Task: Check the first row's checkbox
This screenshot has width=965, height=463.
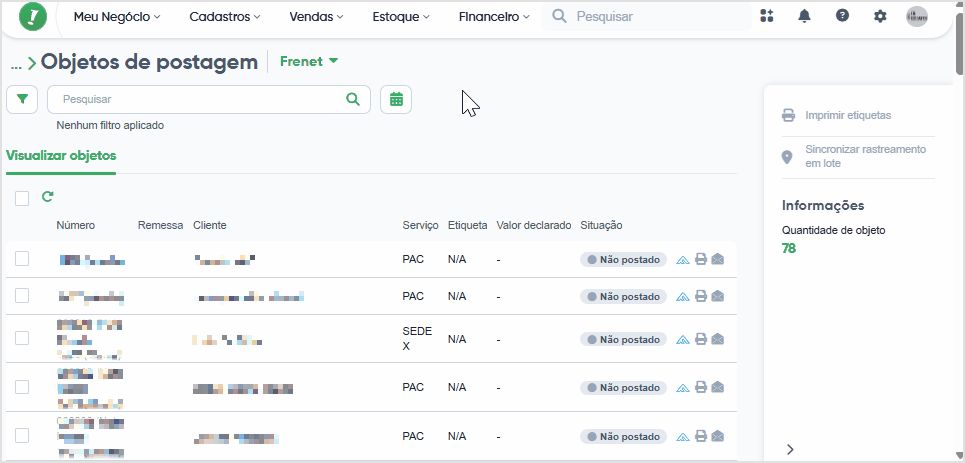Action: point(22,259)
